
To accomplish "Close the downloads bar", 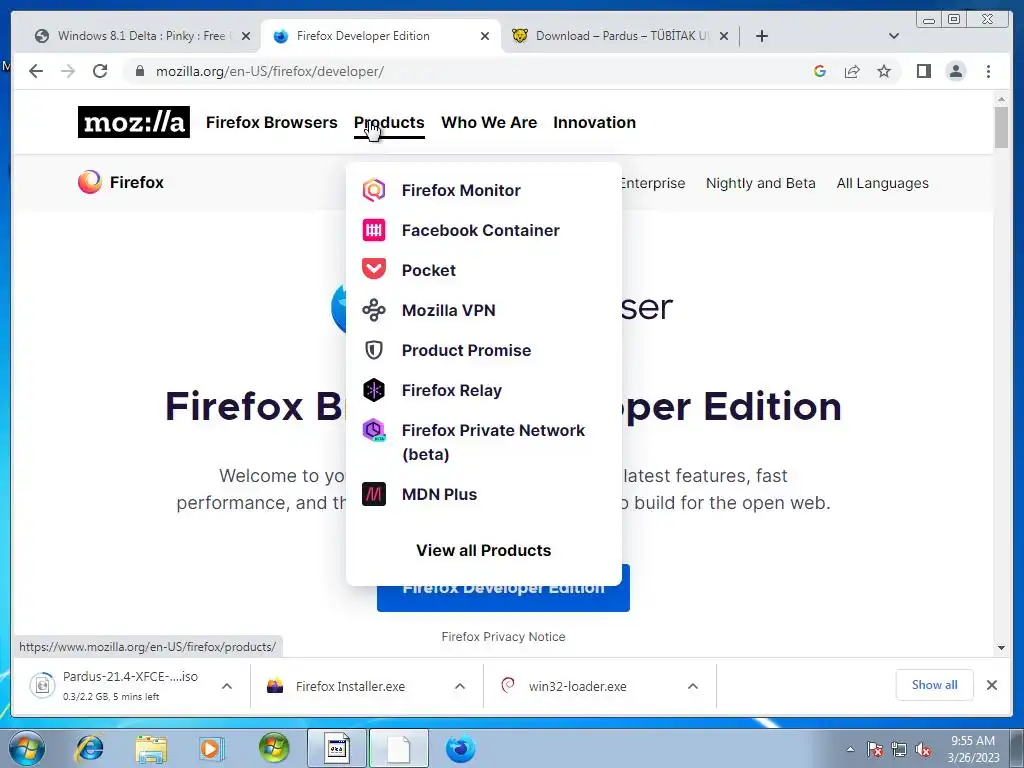I will coord(991,685).
